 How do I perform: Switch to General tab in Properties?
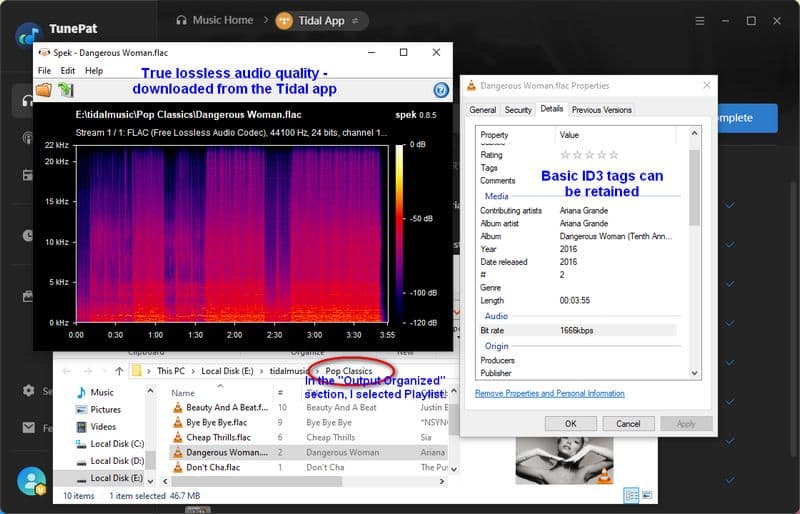482,110
